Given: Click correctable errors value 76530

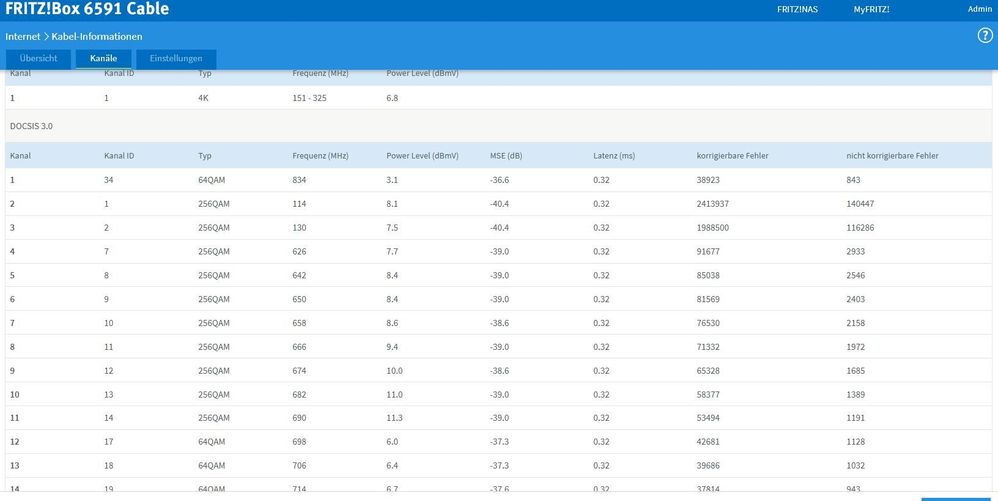Looking at the screenshot, I should pos(708,323).
